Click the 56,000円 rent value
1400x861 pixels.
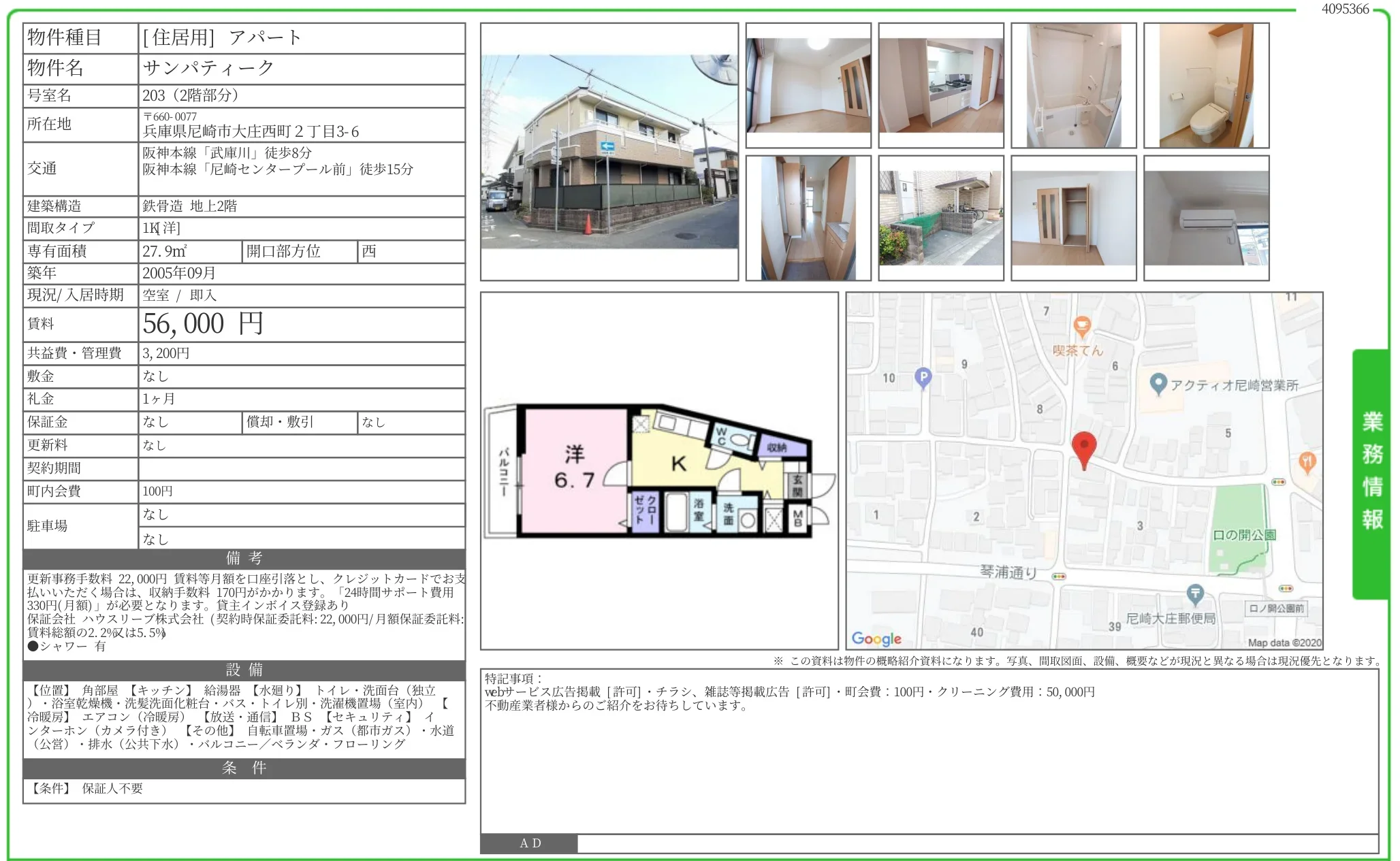[203, 324]
